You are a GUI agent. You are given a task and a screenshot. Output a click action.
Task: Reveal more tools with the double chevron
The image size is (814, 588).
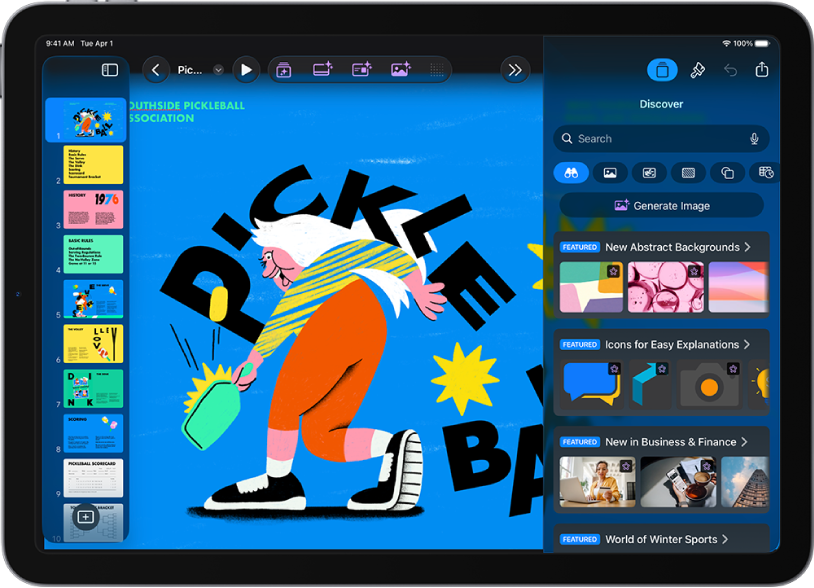click(515, 70)
